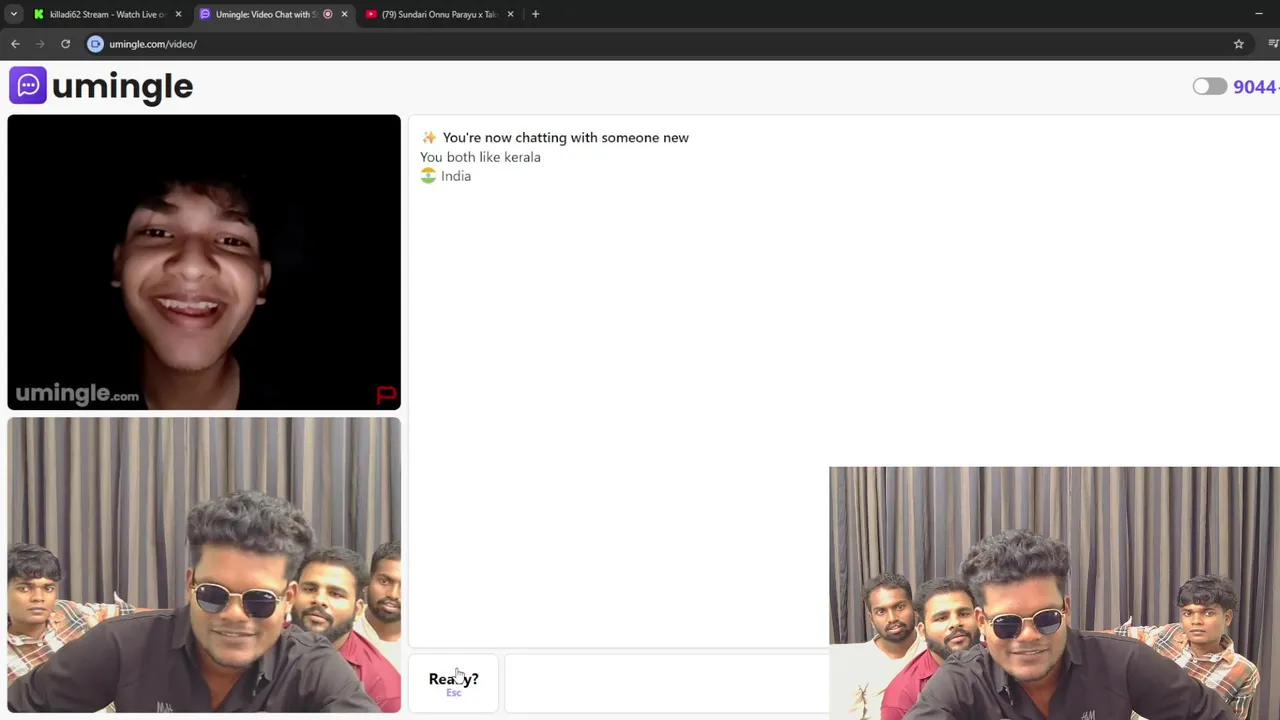Click the 9044 online users counter
1280x720 pixels.
(x=1256, y=87)
